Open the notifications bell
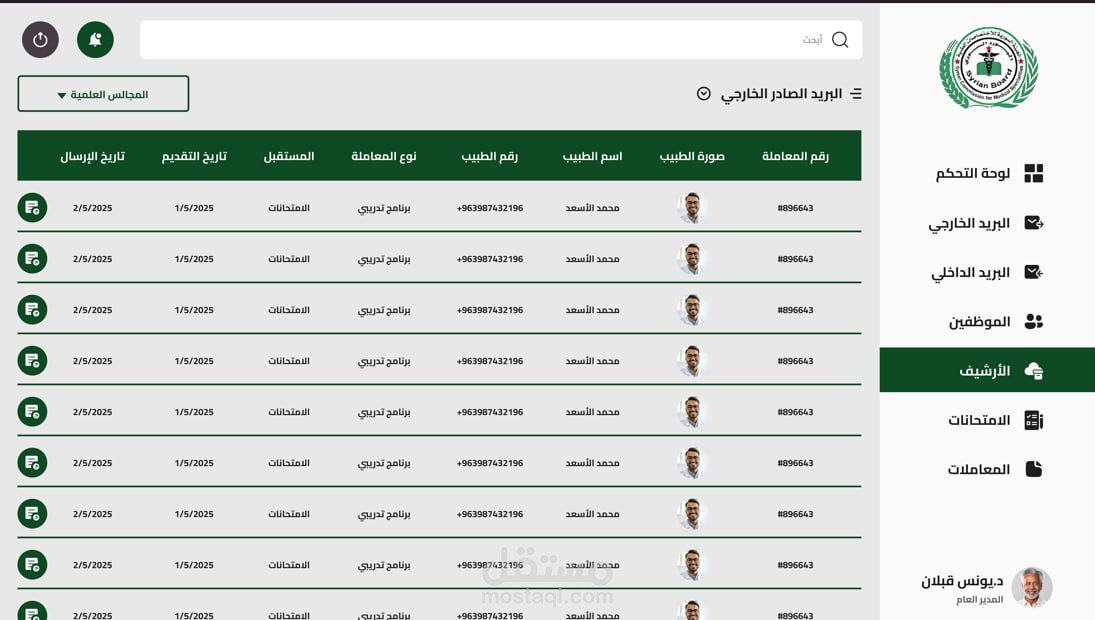 (96, 40)
